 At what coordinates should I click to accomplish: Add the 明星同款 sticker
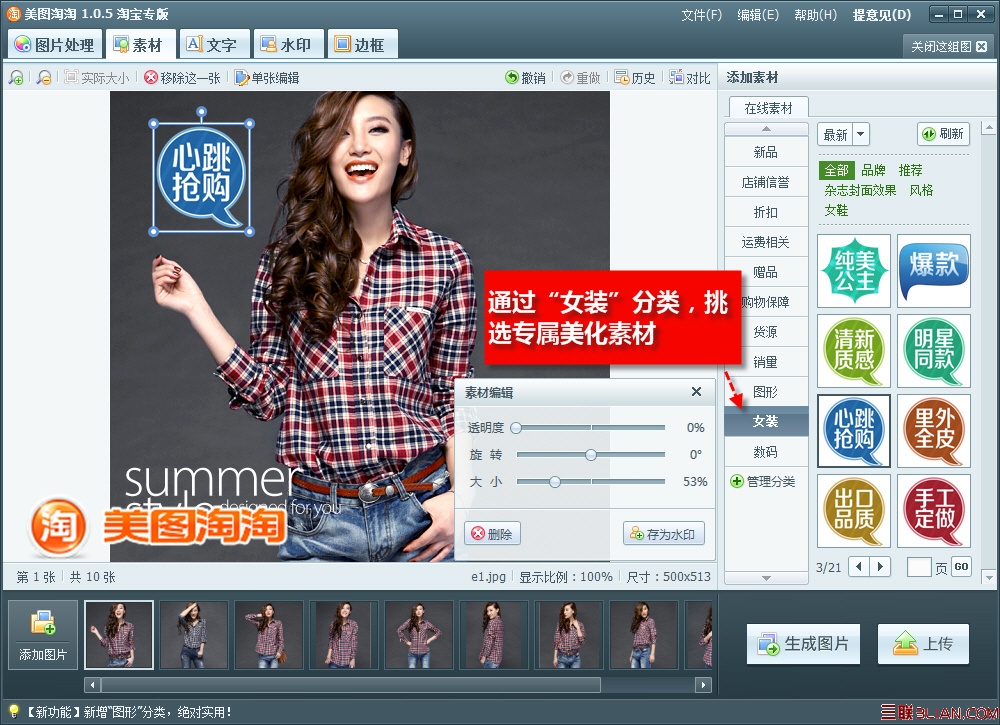point(934,351)
